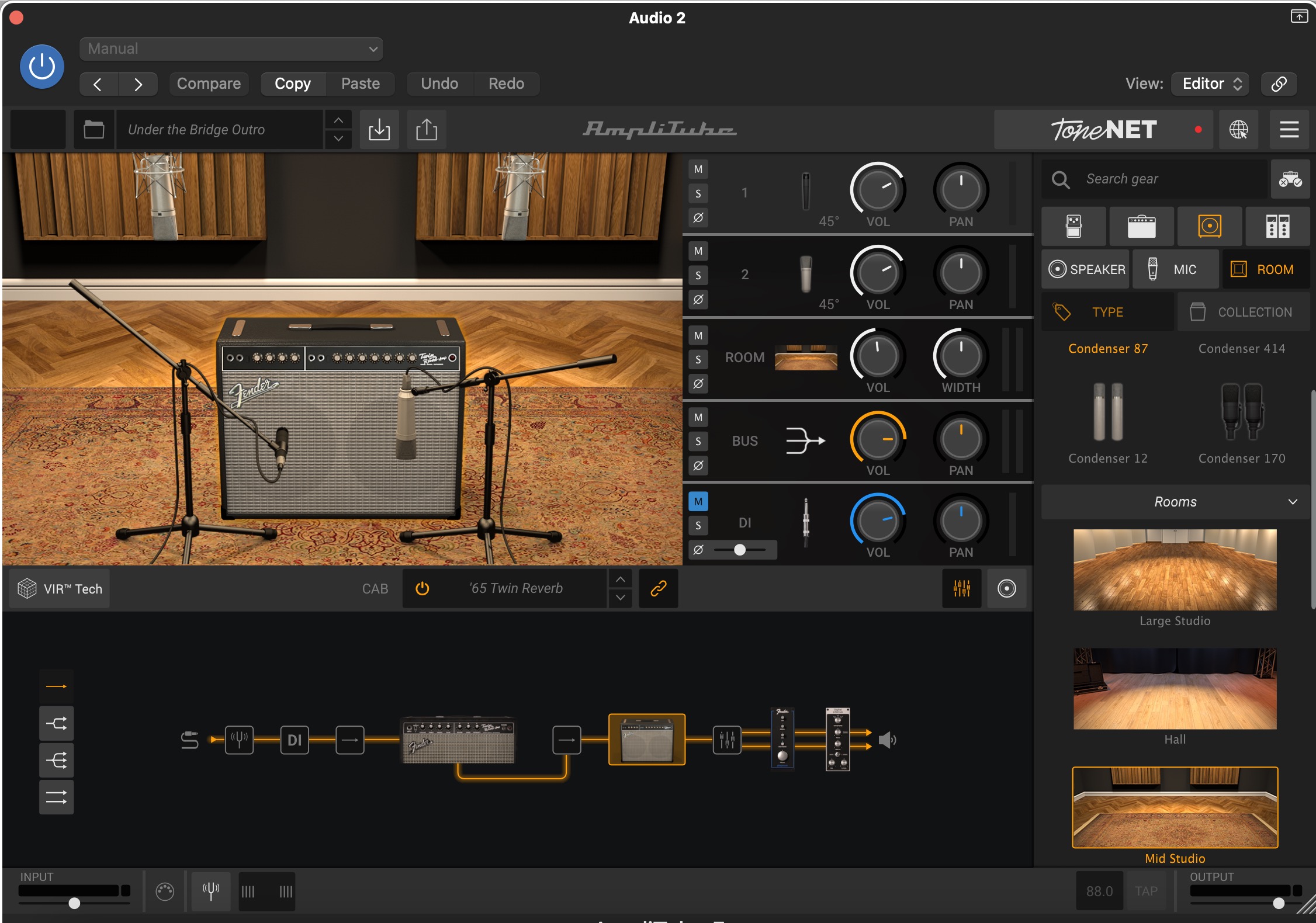Show the speaker view icon
The height and width of the screenshot is (923, 1316).
point(1006,588)
